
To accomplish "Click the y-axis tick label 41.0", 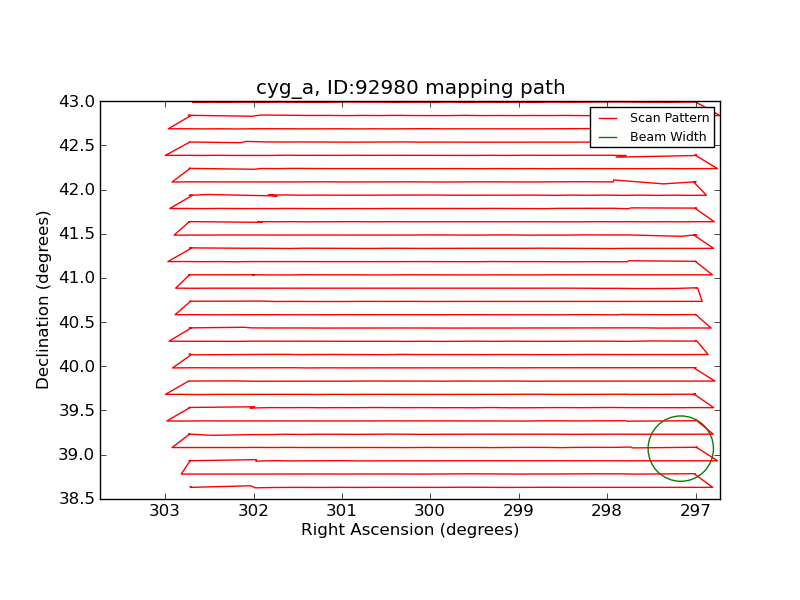I will click(x=76, y=278).
